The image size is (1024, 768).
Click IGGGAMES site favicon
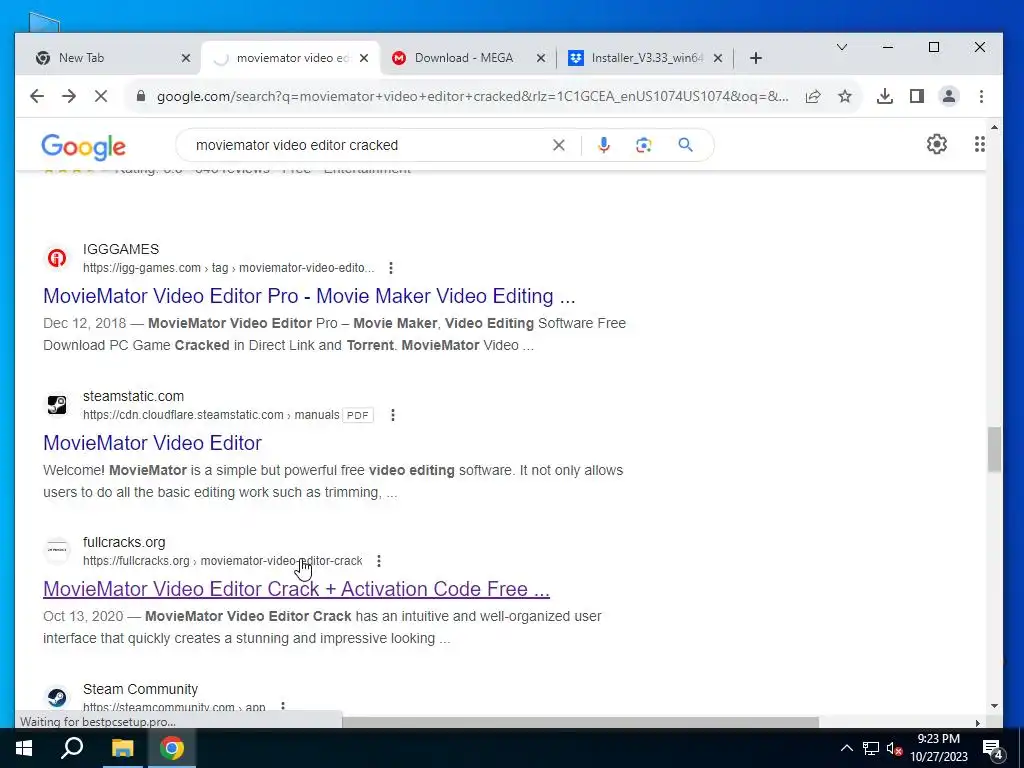pos(57,258)
